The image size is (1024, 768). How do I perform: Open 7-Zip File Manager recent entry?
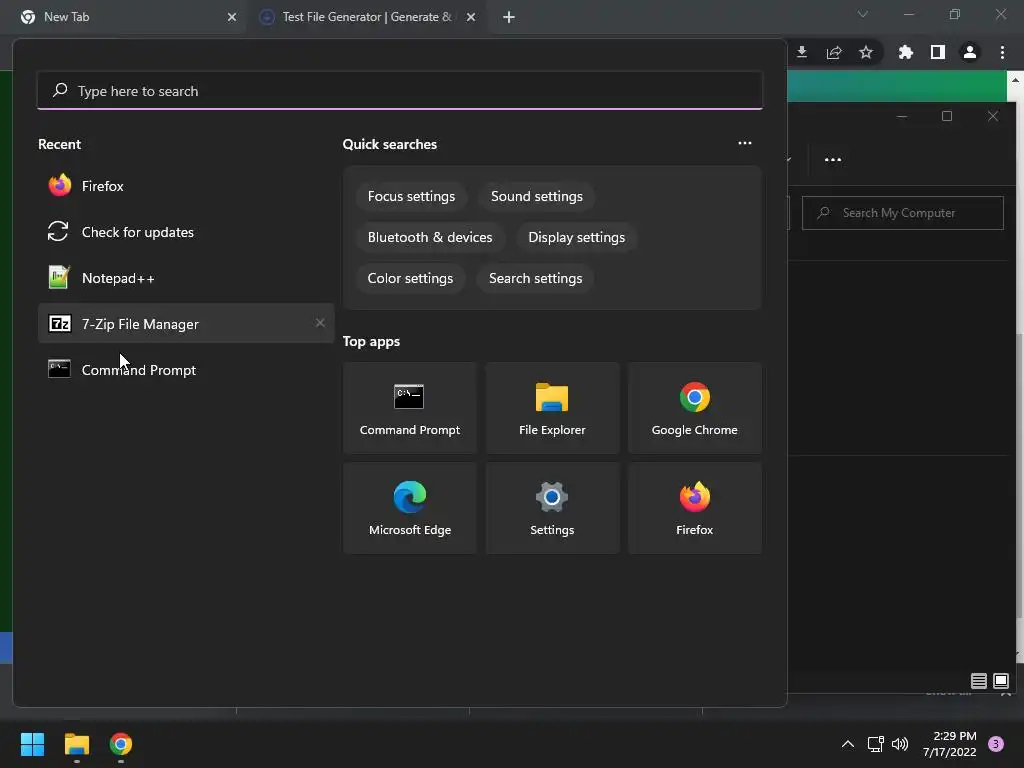click(185, 324)
